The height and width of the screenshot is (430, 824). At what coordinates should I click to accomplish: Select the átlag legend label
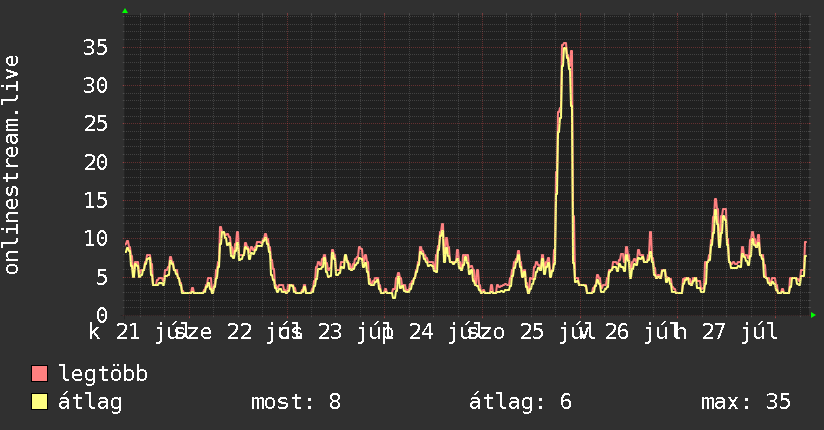(x=90, y=402)
